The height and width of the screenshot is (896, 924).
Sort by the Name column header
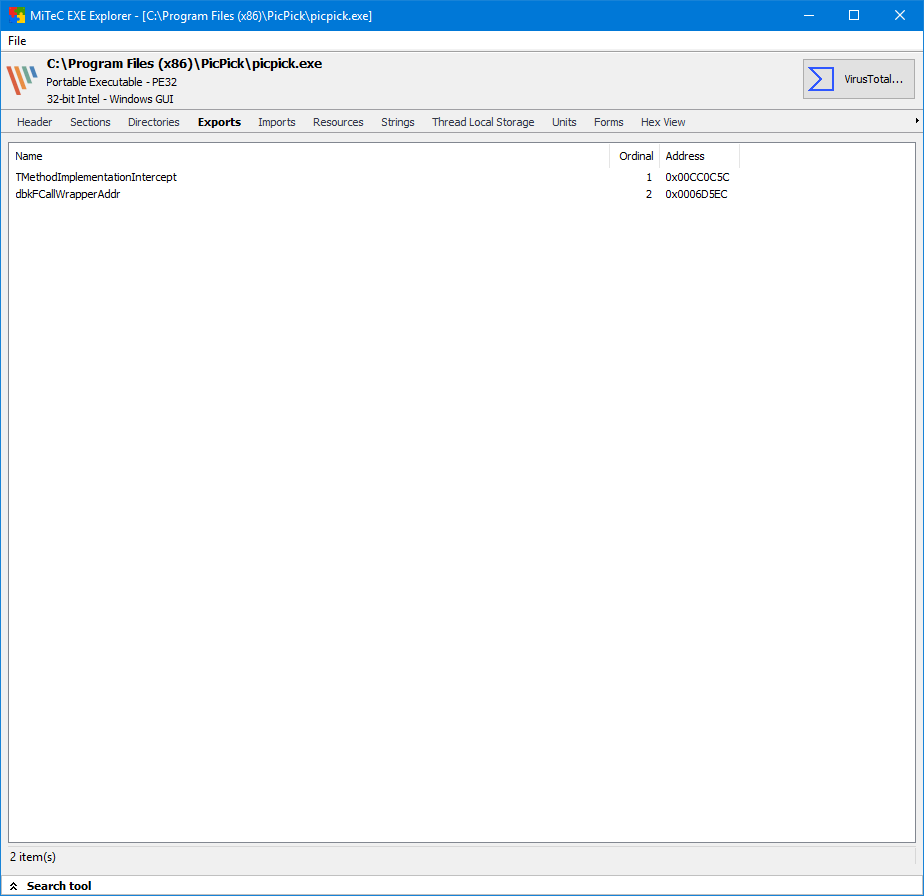pos(309,156)
